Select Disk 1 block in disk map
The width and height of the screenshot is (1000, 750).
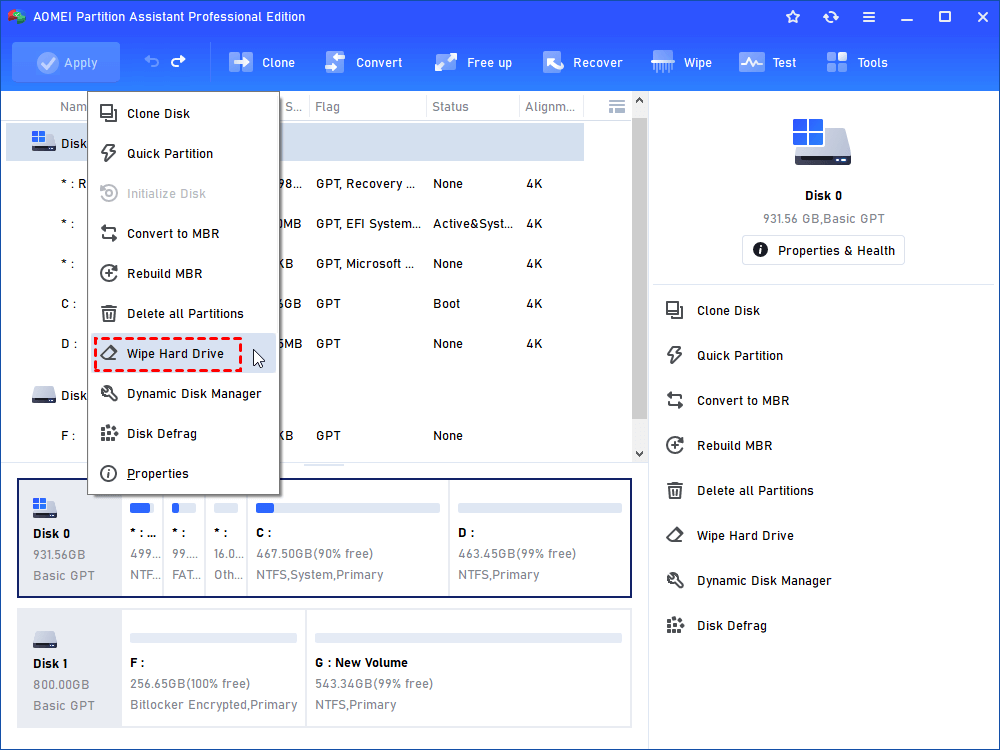[70, 668]
